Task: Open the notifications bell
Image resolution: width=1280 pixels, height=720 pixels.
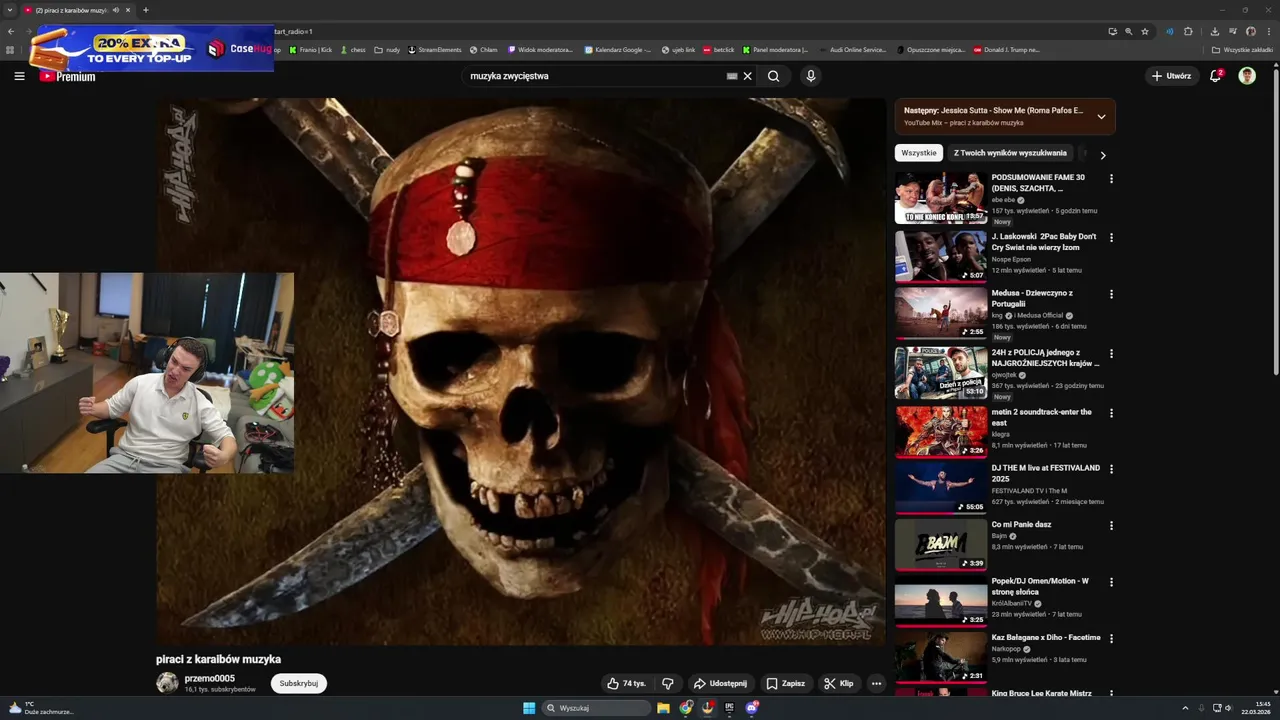Action: coord(1216,76)
